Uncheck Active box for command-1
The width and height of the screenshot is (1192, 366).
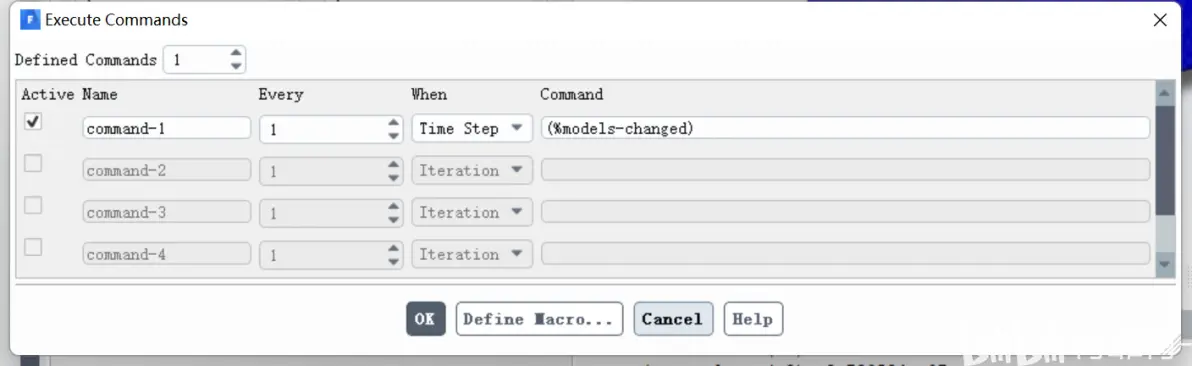33,122
